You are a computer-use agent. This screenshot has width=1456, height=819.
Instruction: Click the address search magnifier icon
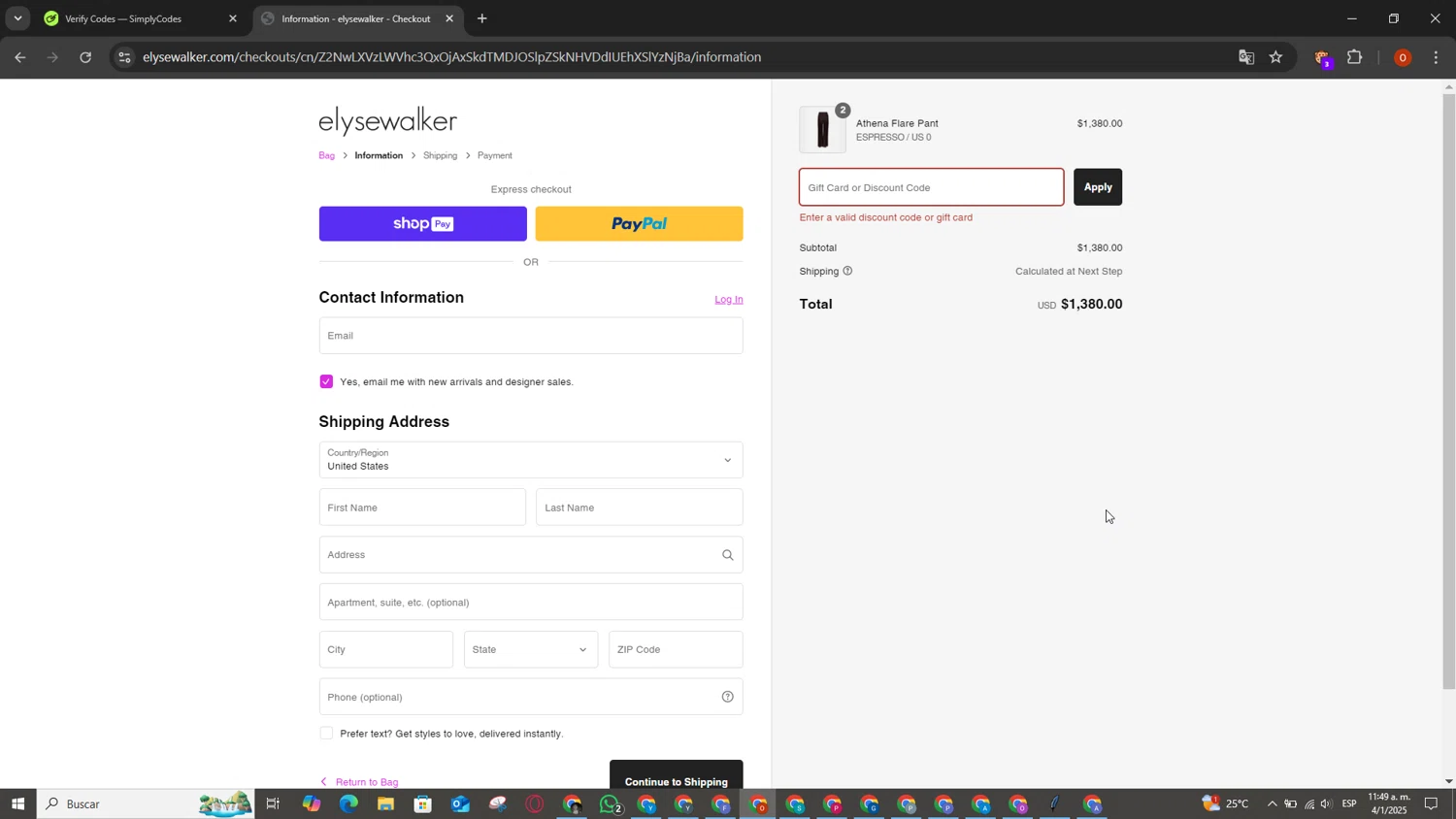727,555
